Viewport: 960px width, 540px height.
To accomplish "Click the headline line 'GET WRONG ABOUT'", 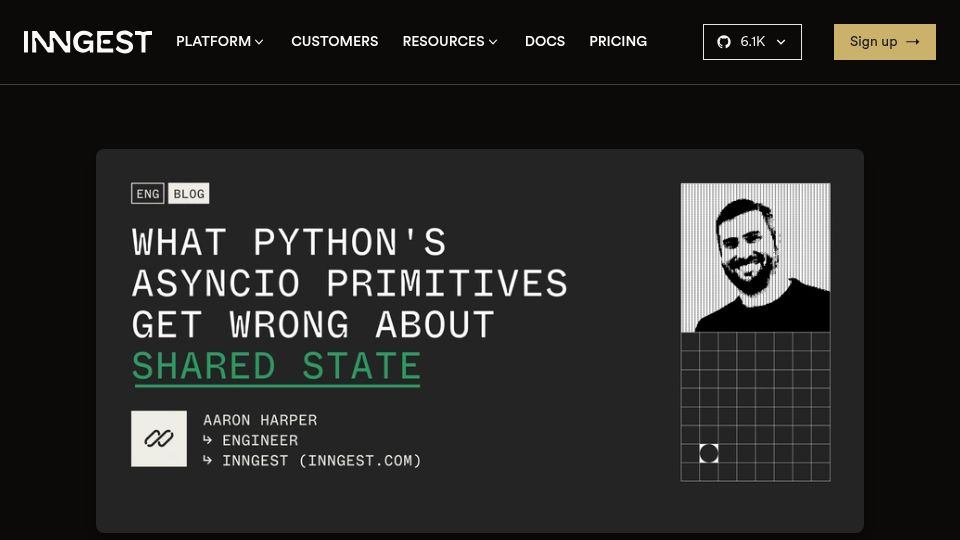I will pyautogui.click(x=313, y=325).
